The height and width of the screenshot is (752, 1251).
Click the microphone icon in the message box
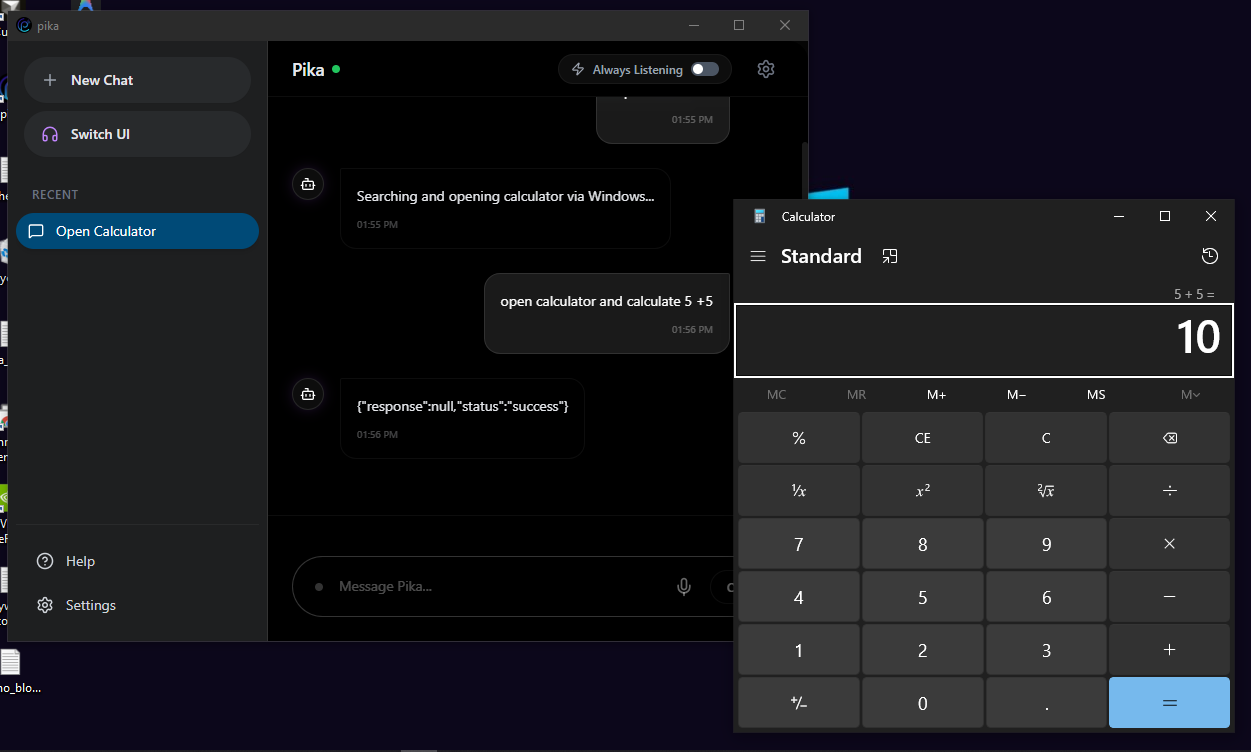point(683,587)
